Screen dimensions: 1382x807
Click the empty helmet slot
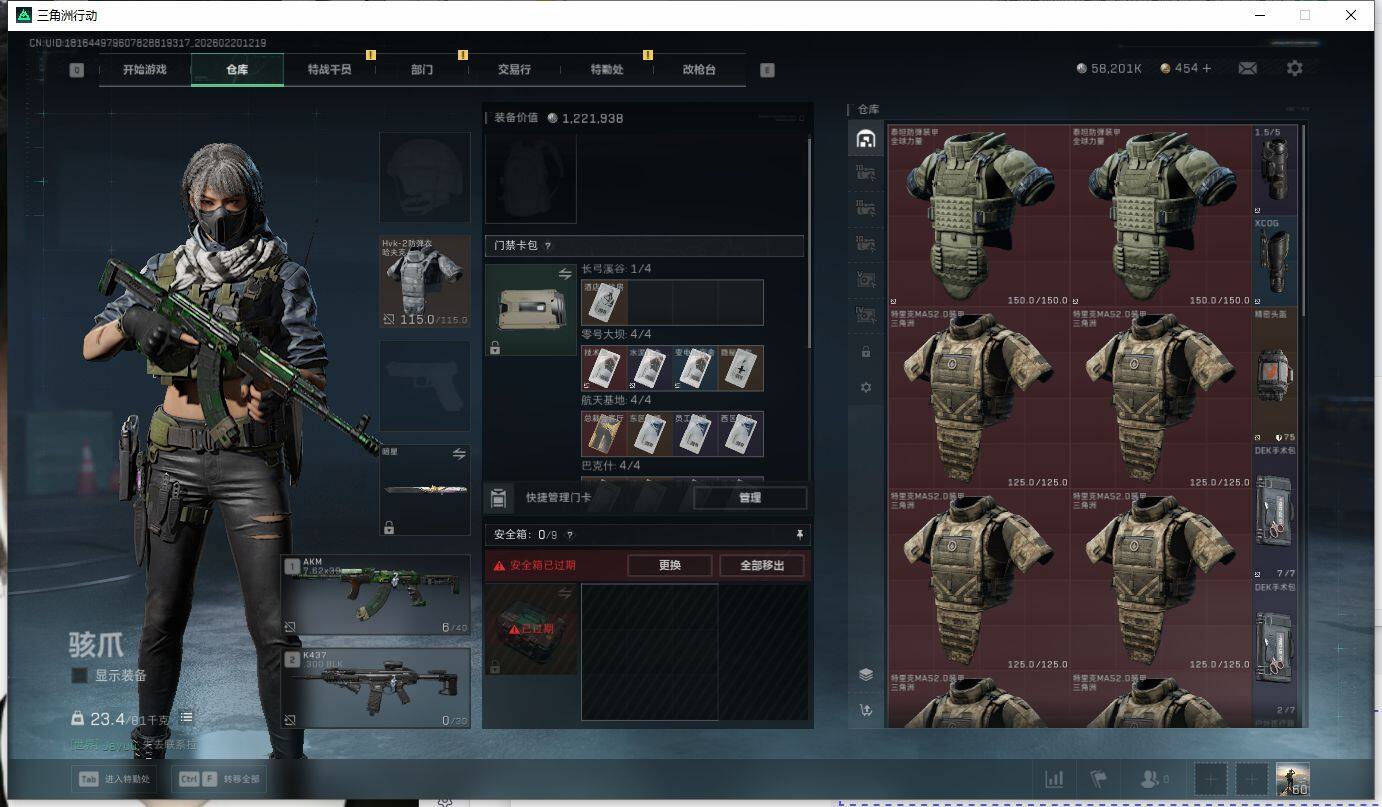[425, 176]
